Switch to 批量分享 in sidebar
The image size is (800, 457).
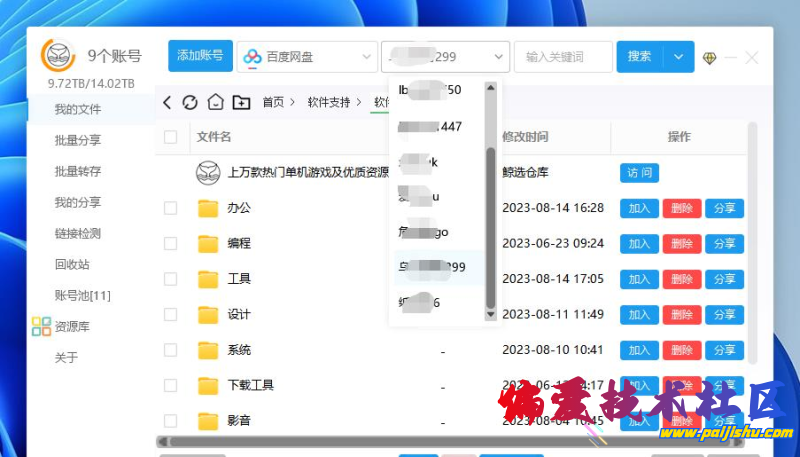(78, 140)
